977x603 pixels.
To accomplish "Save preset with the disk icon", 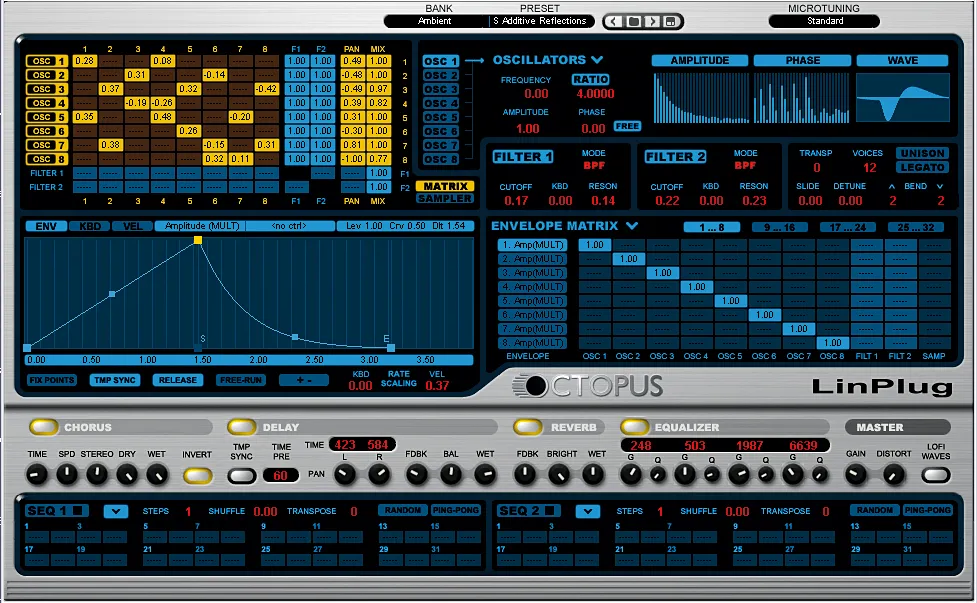I will pyautogui.click(x=670, y=22).
